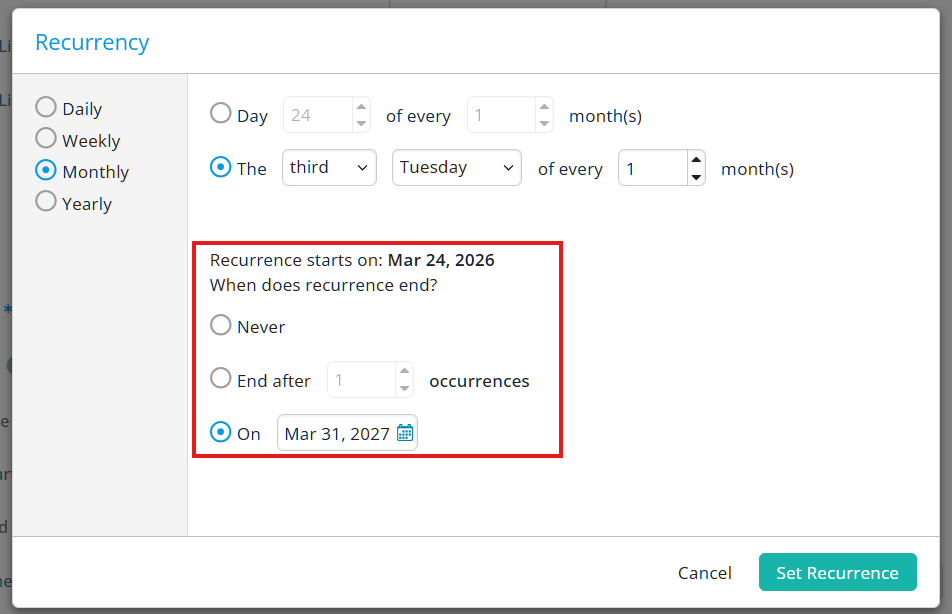Screen dimensions: 952x614
Task: Click the occurrences count input field
Action: click(361, 381)
